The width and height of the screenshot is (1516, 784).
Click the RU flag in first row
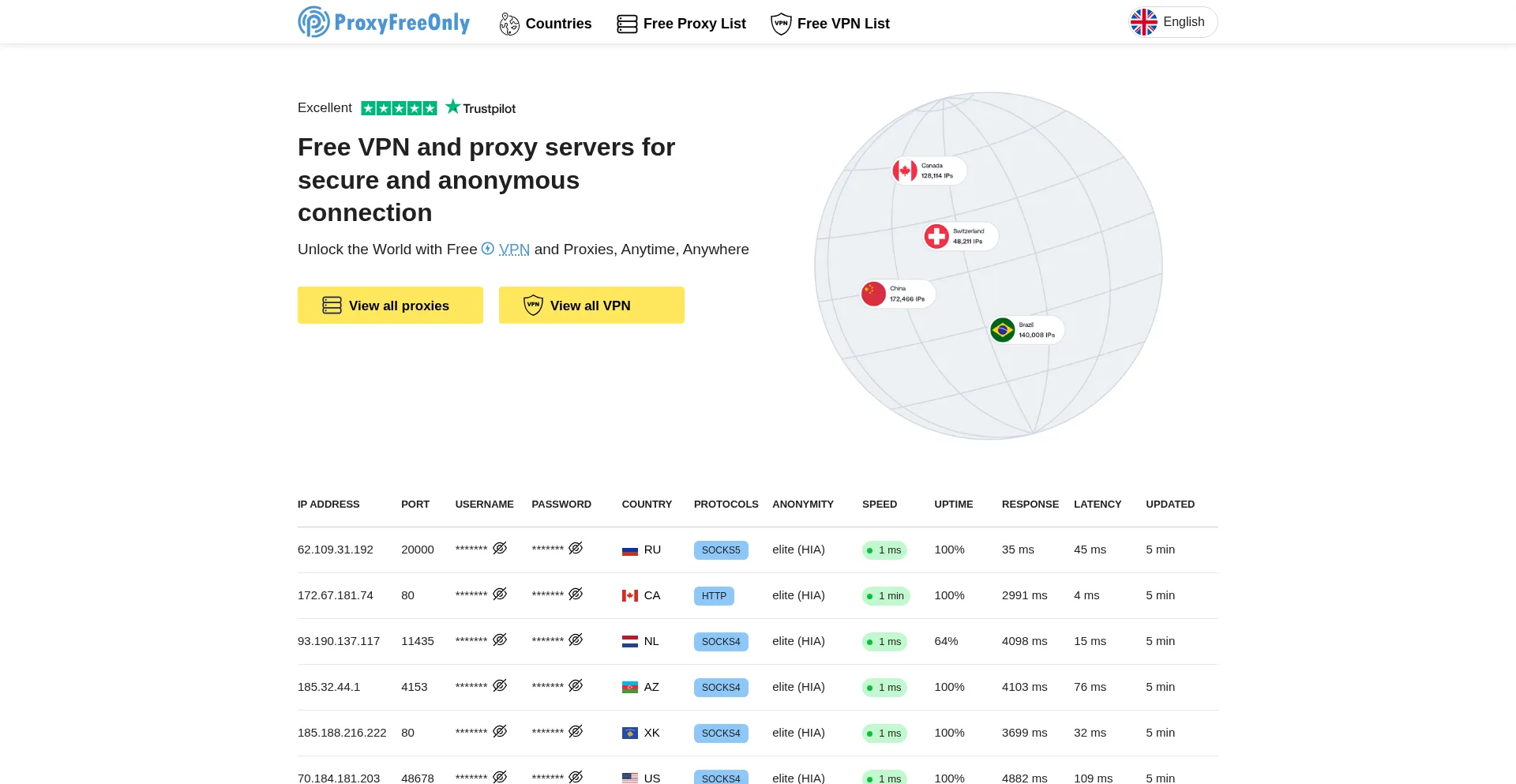[629, 550]
